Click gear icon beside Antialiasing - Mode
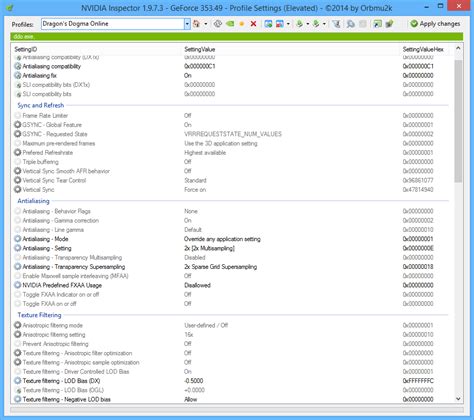The width and height of the screenshot is (474, 420). 18,239
